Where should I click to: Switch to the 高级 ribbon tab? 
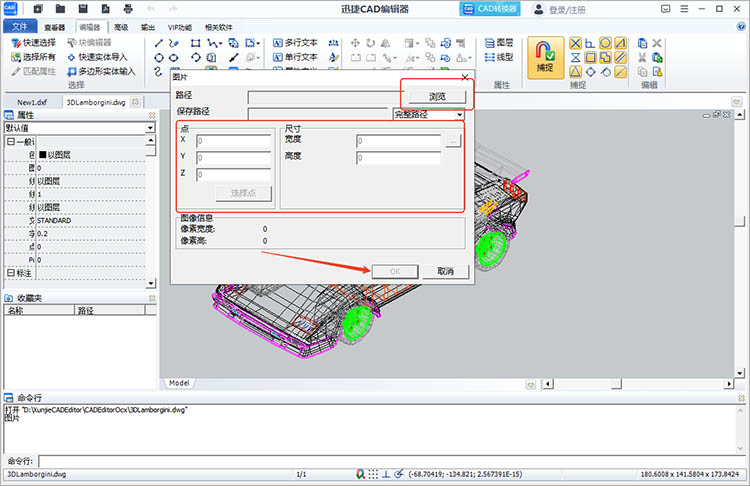[121, 27]
